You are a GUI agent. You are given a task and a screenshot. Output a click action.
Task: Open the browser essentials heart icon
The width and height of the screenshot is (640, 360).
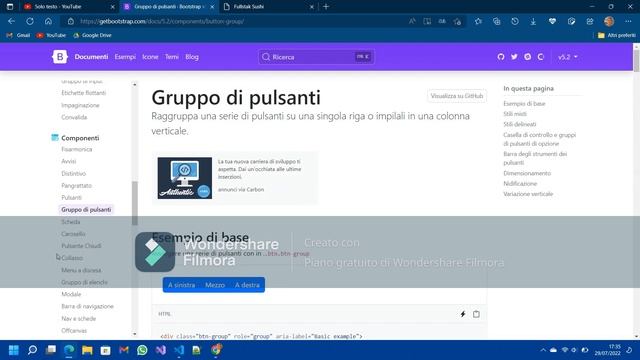coord(552,21)
